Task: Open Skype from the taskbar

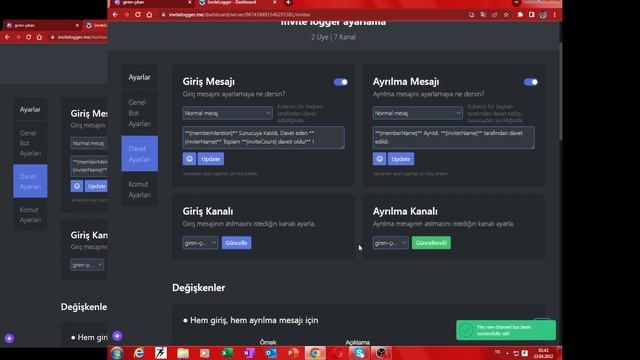Action: [359, 353]
